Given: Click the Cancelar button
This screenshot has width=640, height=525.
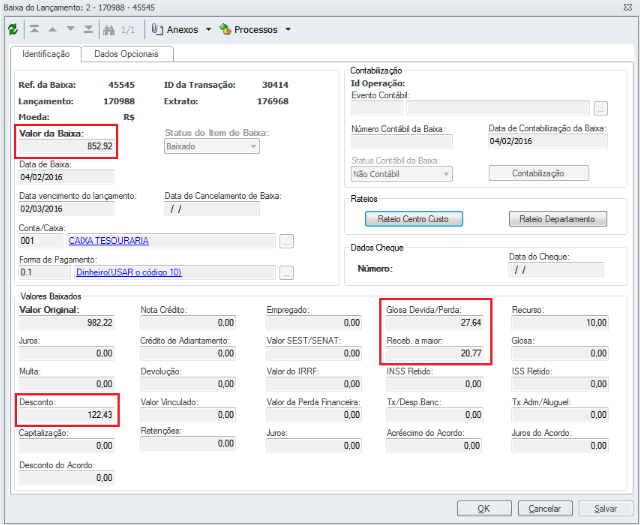Looking at the screenshot, I should [545, 509].
